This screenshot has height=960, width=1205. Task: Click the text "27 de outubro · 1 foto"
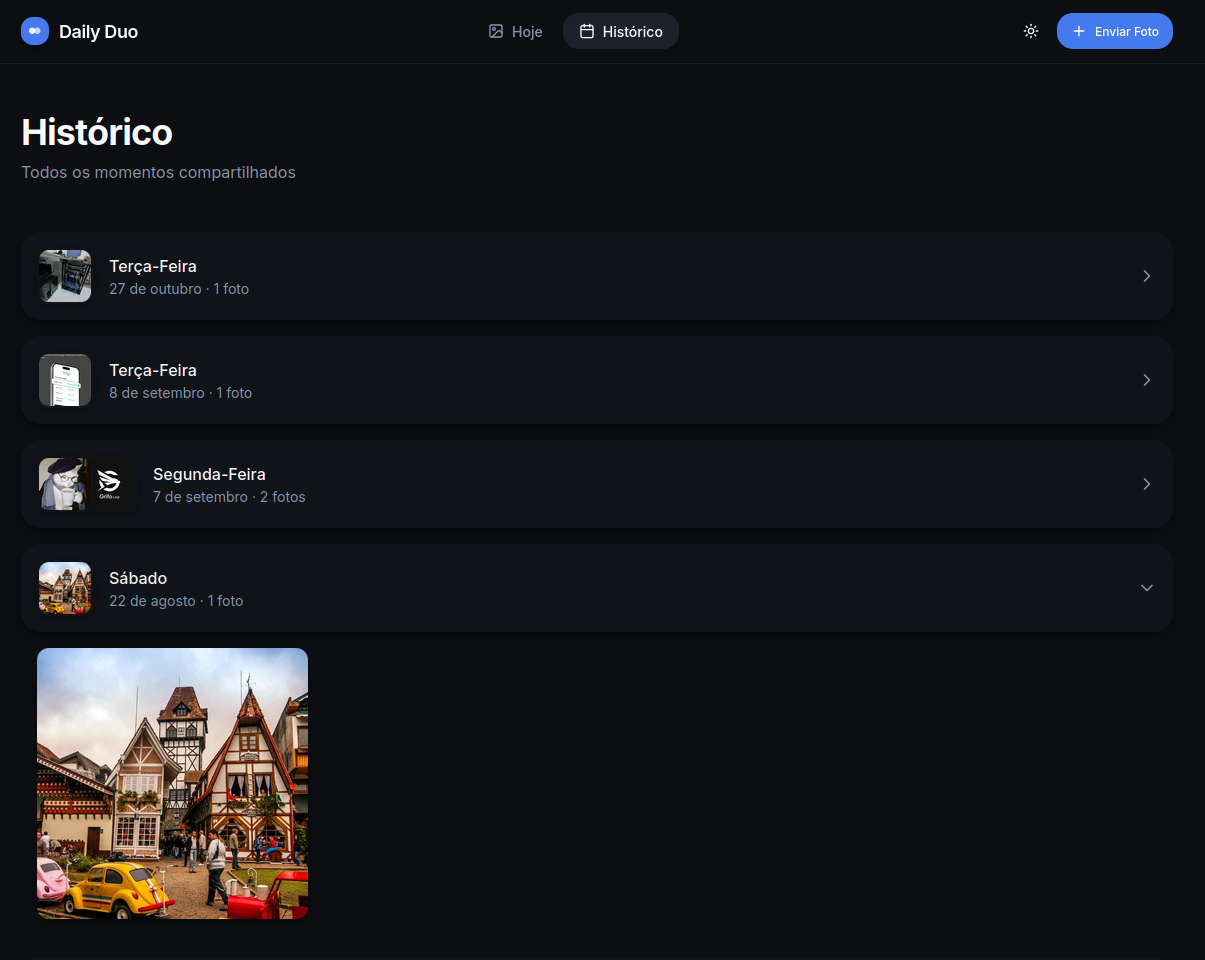click(x=179, y=289)
